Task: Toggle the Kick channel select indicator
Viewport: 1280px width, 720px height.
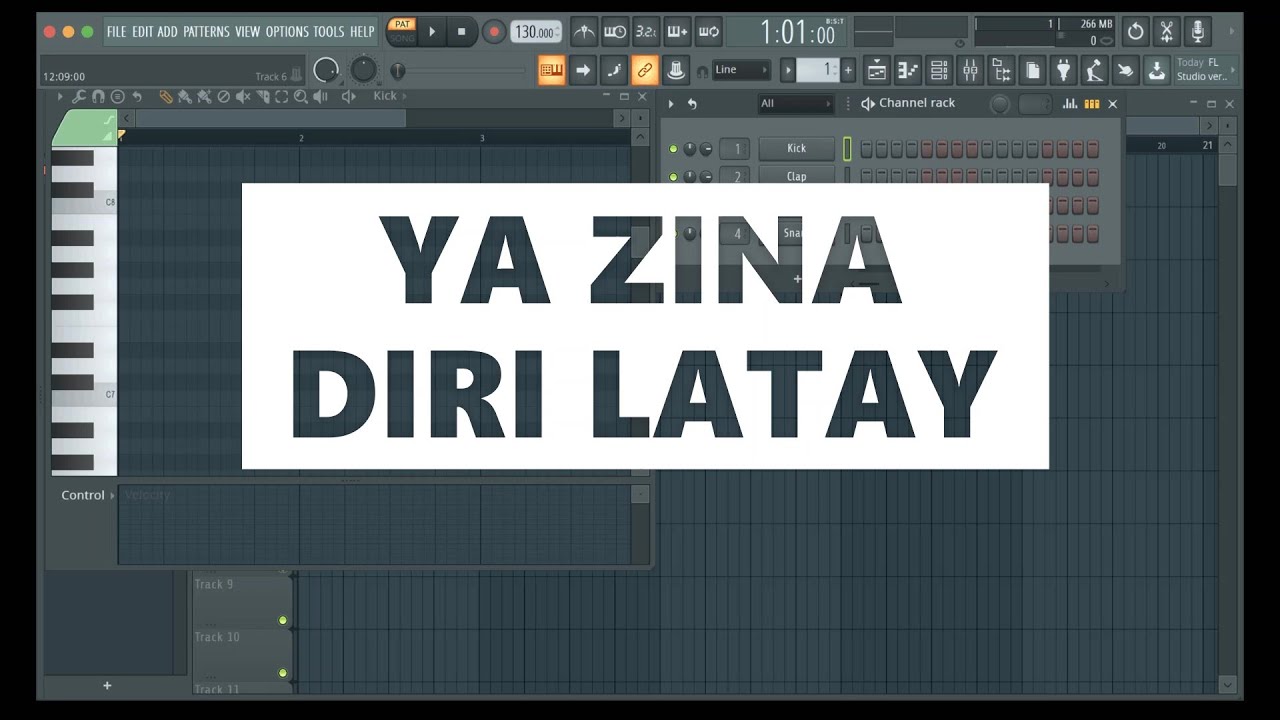Action: pos(847,149)
